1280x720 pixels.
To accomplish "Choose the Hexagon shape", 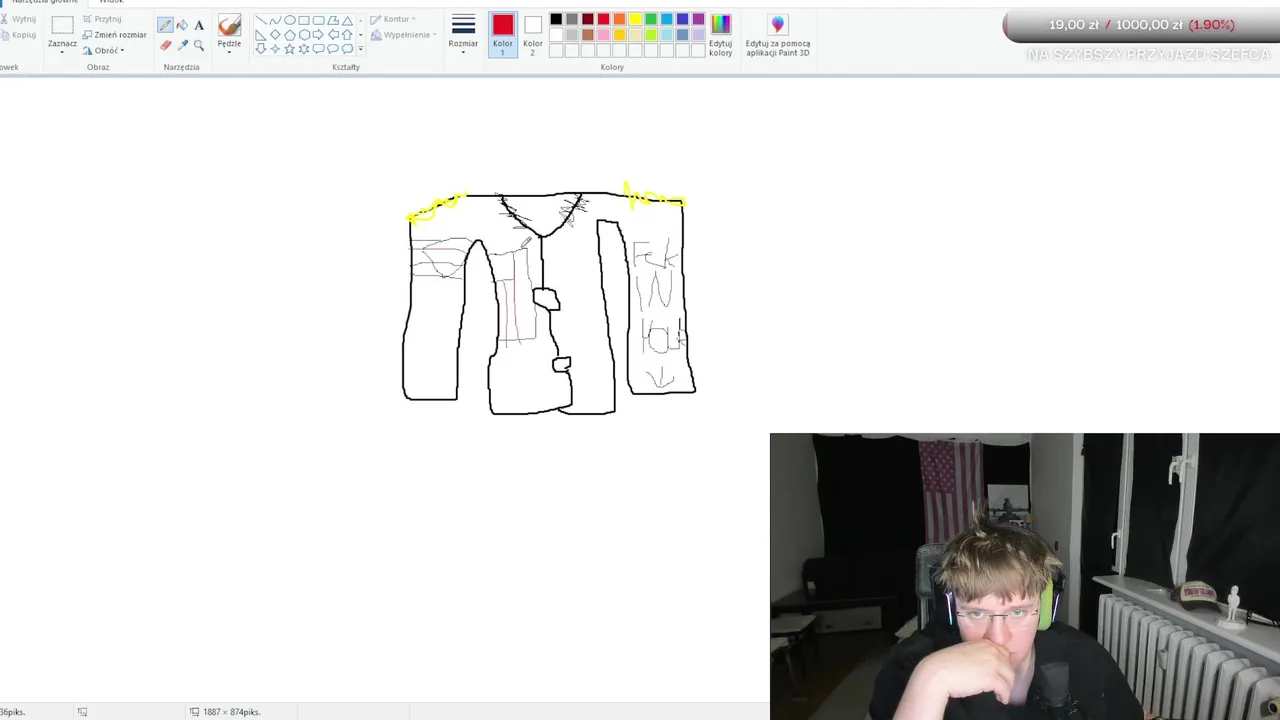I will click(x=304, y=35).
